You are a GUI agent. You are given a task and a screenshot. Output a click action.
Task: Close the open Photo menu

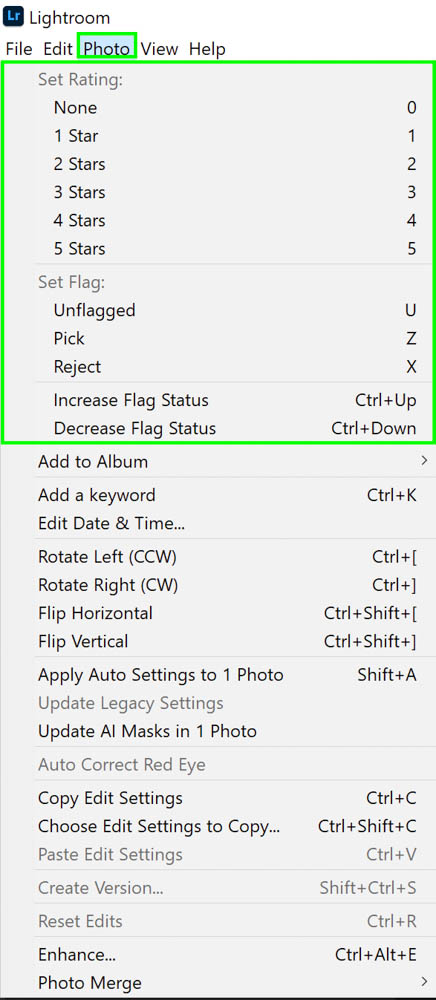click(x=106, y=48)
